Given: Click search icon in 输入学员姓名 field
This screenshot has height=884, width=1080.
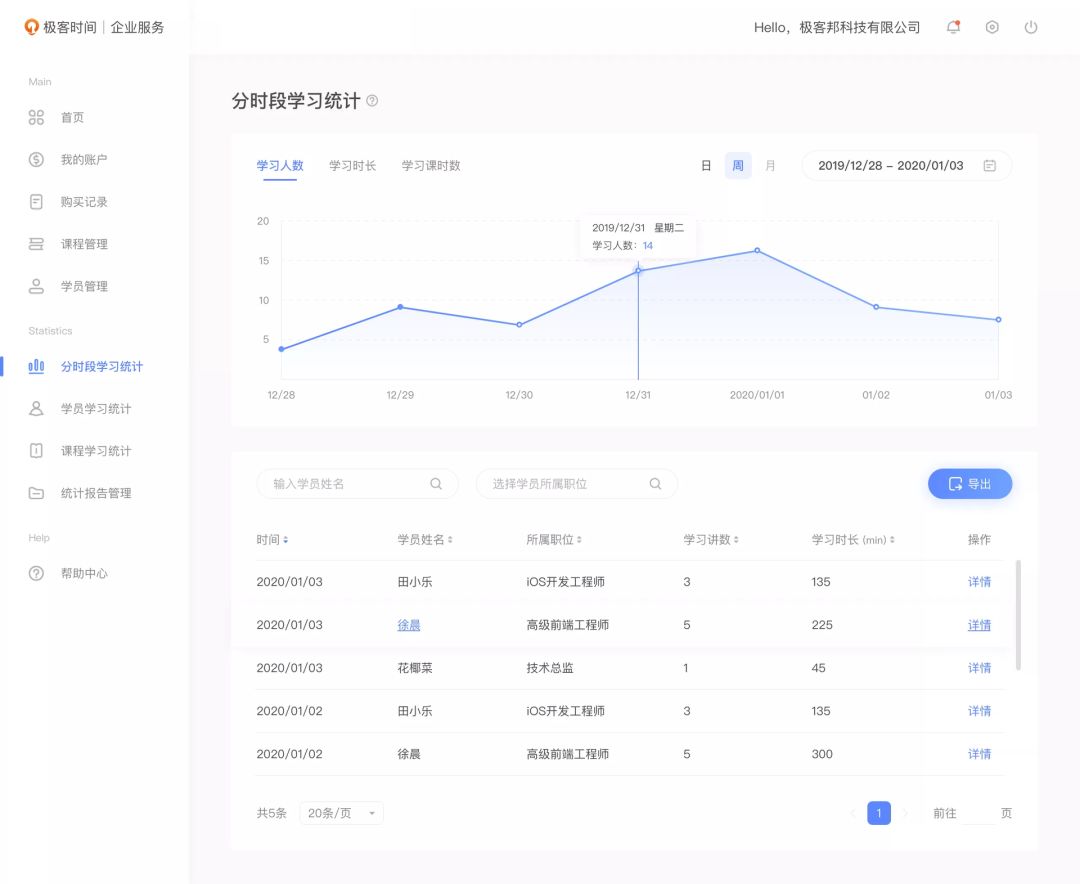Looking at the screenshot, I should pyautogui.click(x=436, y=484).
